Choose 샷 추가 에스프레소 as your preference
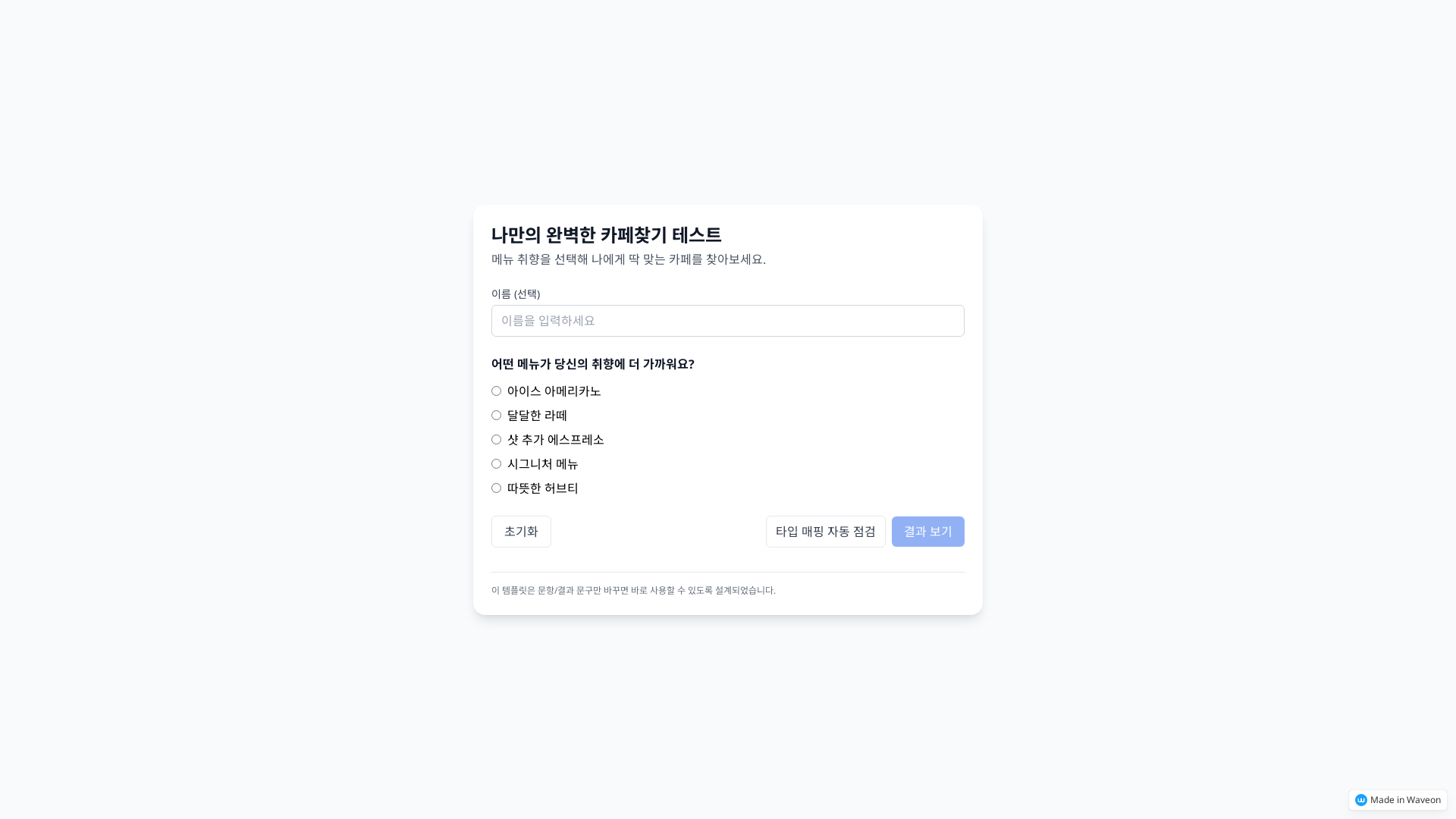Viewport: 1456px width, 819px height. (x=496, y=439)
